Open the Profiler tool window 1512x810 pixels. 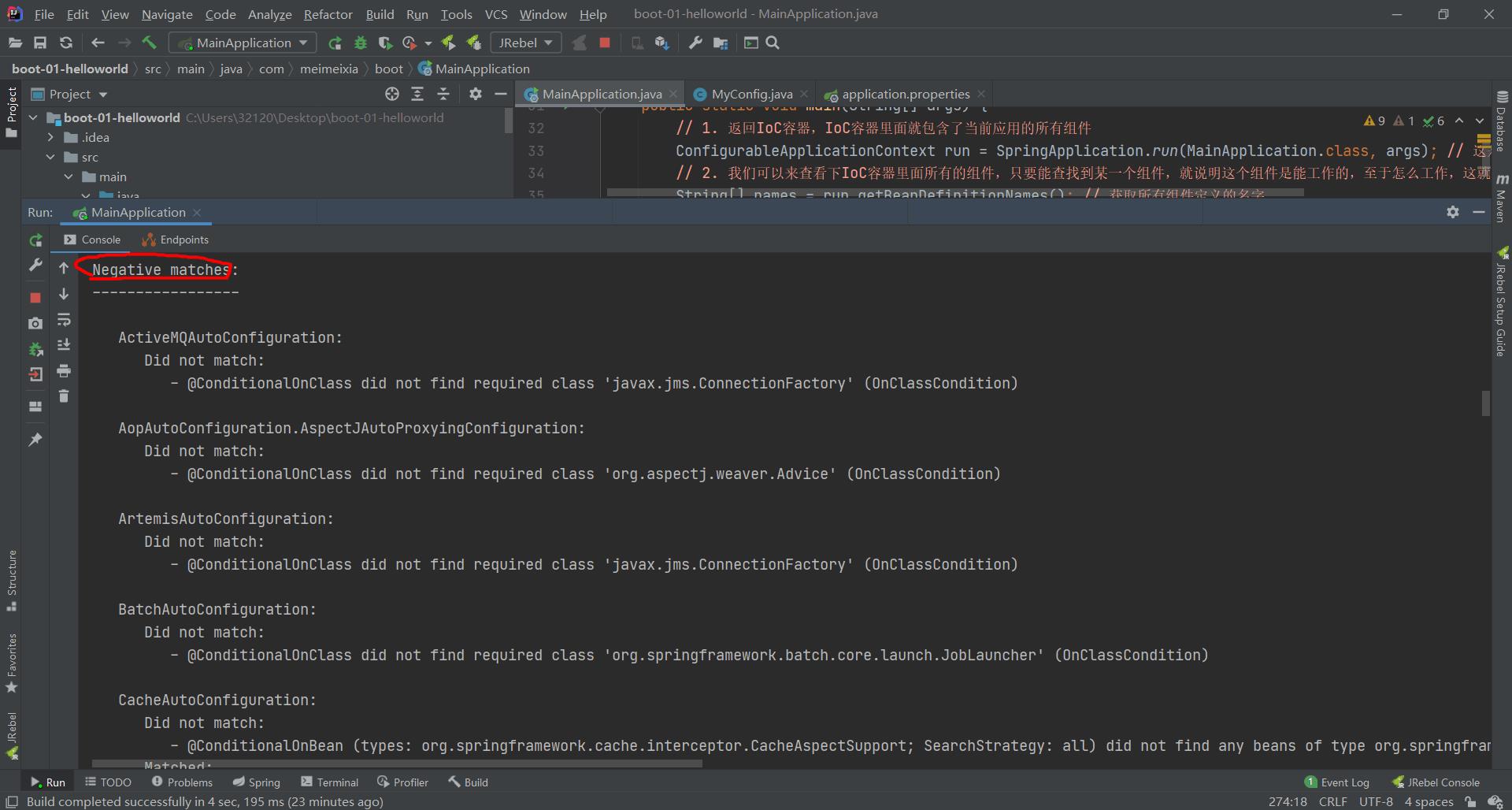pyautogui.click(x=402, y=782)
